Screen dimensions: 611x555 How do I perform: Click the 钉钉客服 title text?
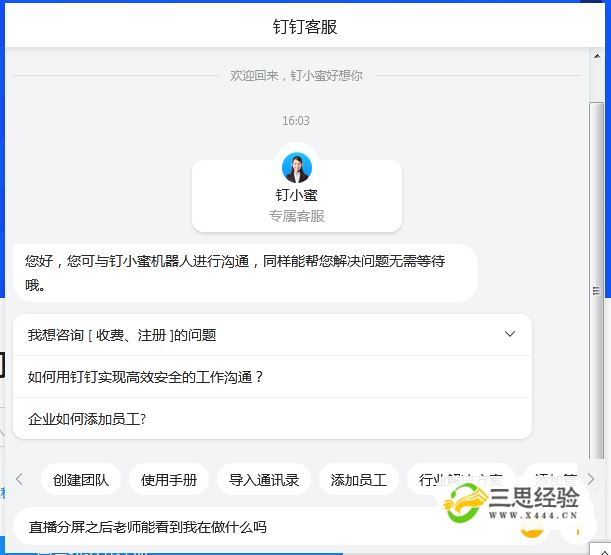305,27
